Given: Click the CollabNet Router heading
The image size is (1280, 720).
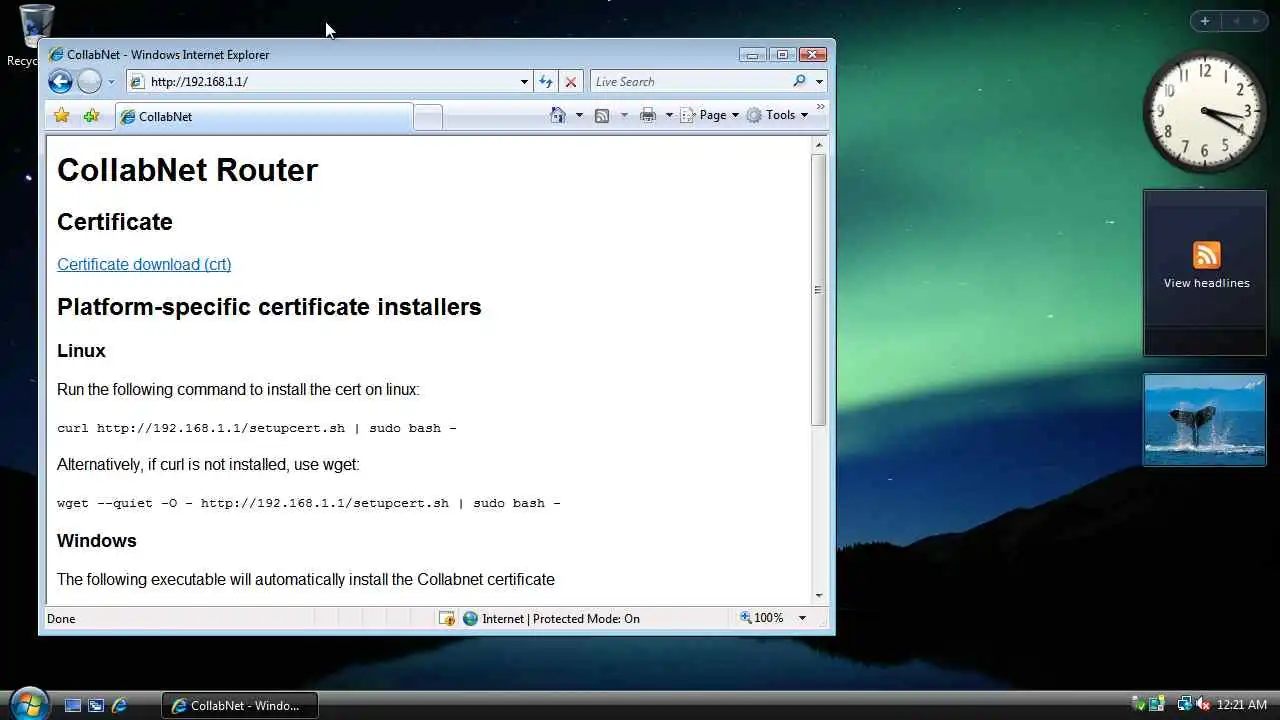Looking at the screenshot, I should (x=187, y=170).
